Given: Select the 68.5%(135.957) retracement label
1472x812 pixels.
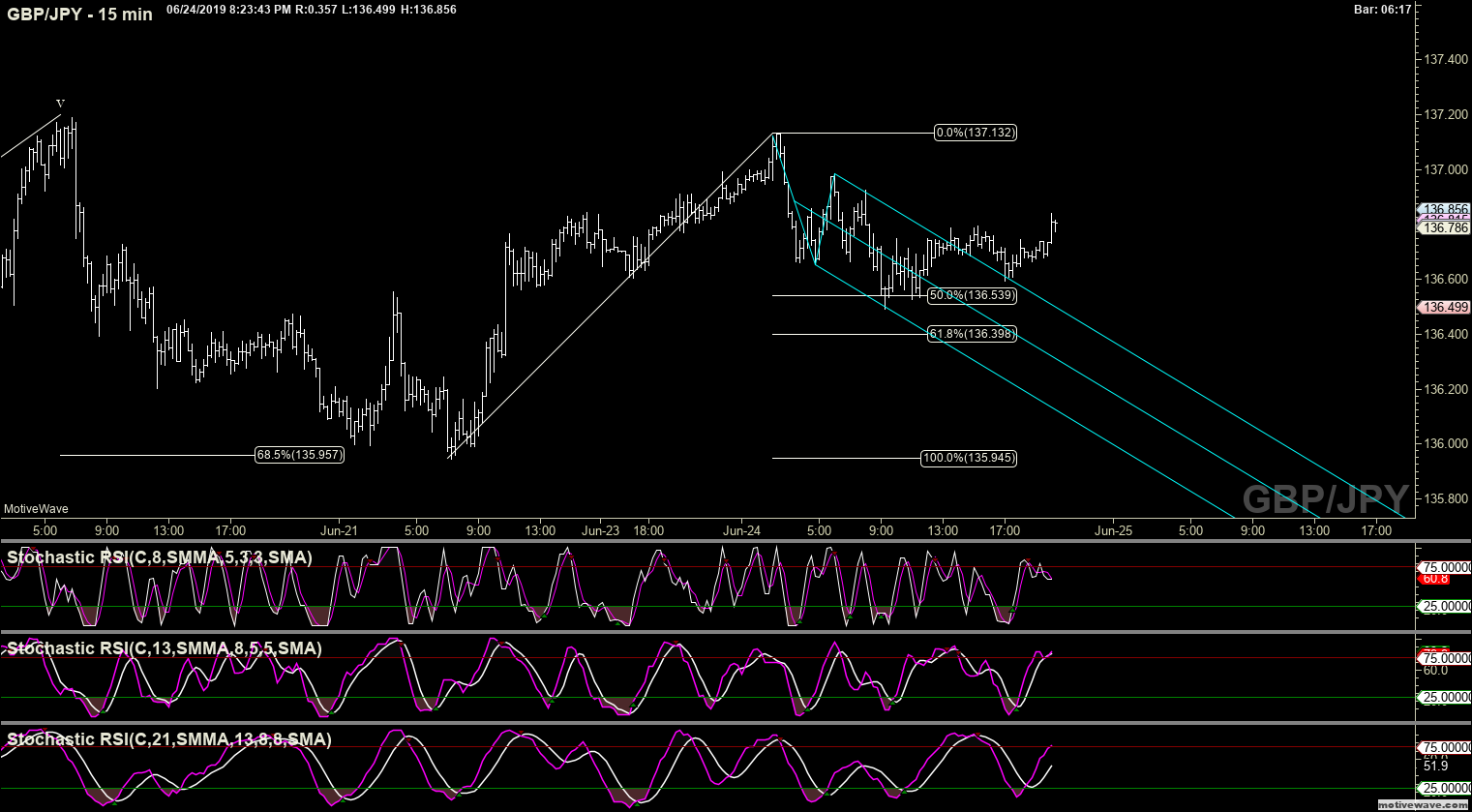Looking at the screenshot, I should pos(300,455).
